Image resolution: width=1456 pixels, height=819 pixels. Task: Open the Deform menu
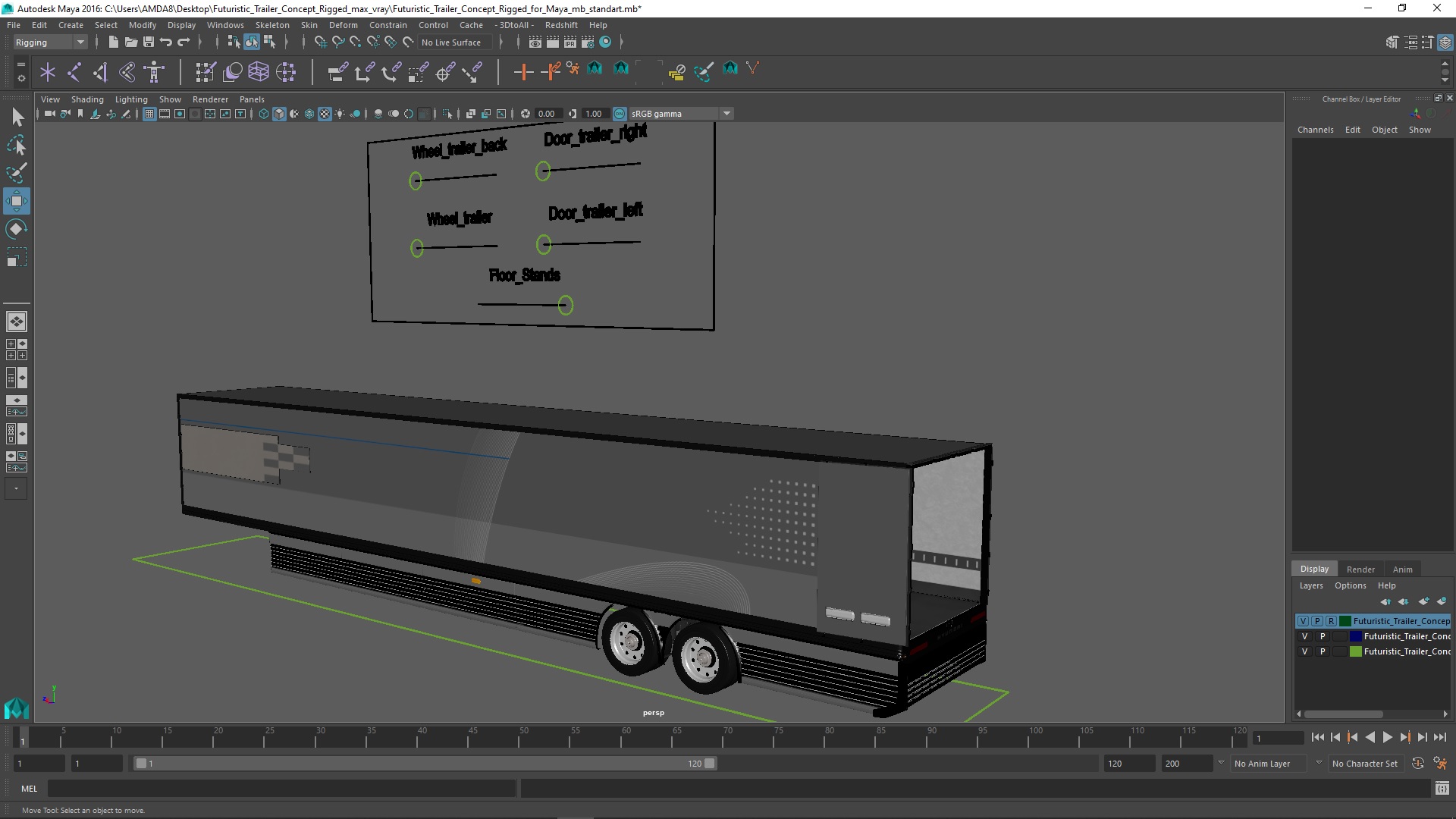(343, 25)
